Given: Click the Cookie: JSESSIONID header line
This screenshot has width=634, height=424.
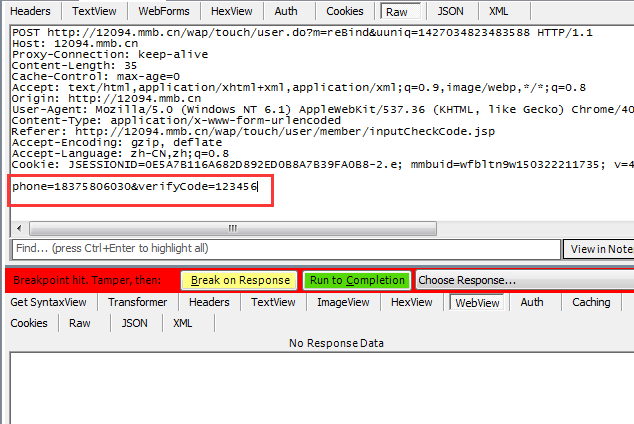Looking at the screenshot, I should 323,165.
